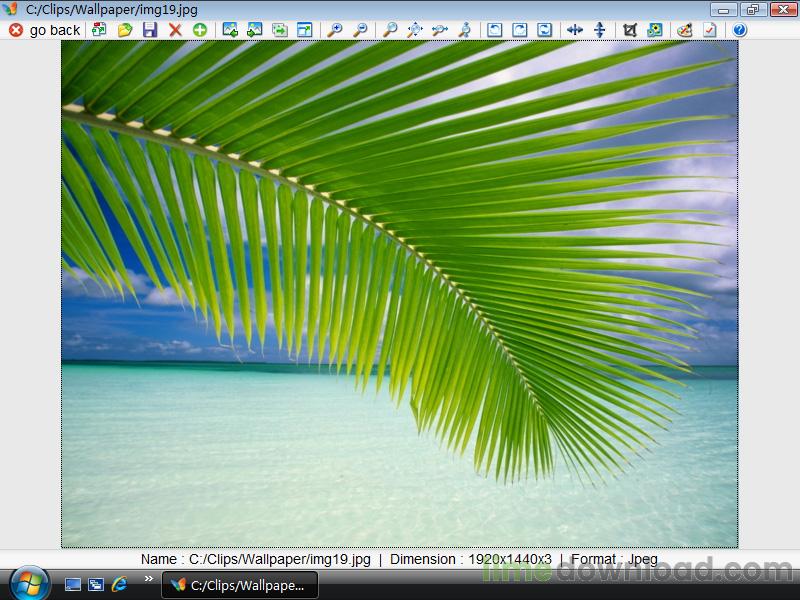Screen dimensions: 800x600
Task: Click the go back button
Action: click(x=45, y=30)
